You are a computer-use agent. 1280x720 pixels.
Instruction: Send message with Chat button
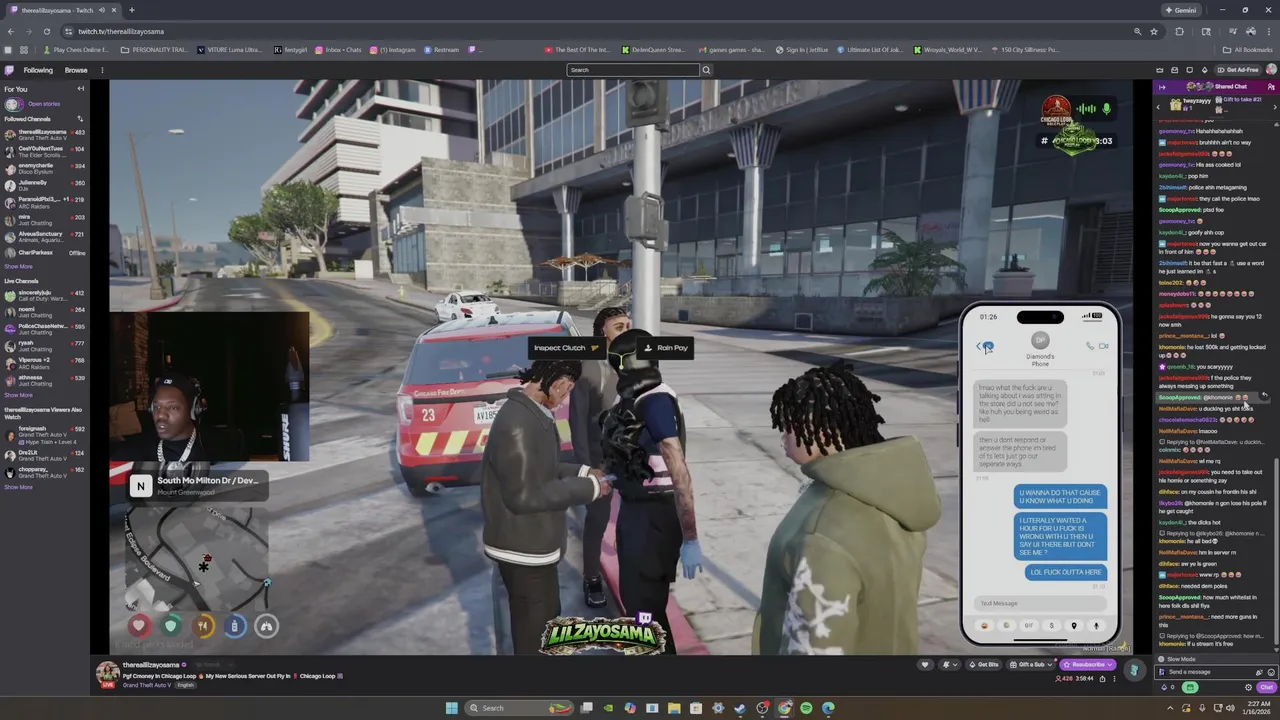click(1267, 687)
